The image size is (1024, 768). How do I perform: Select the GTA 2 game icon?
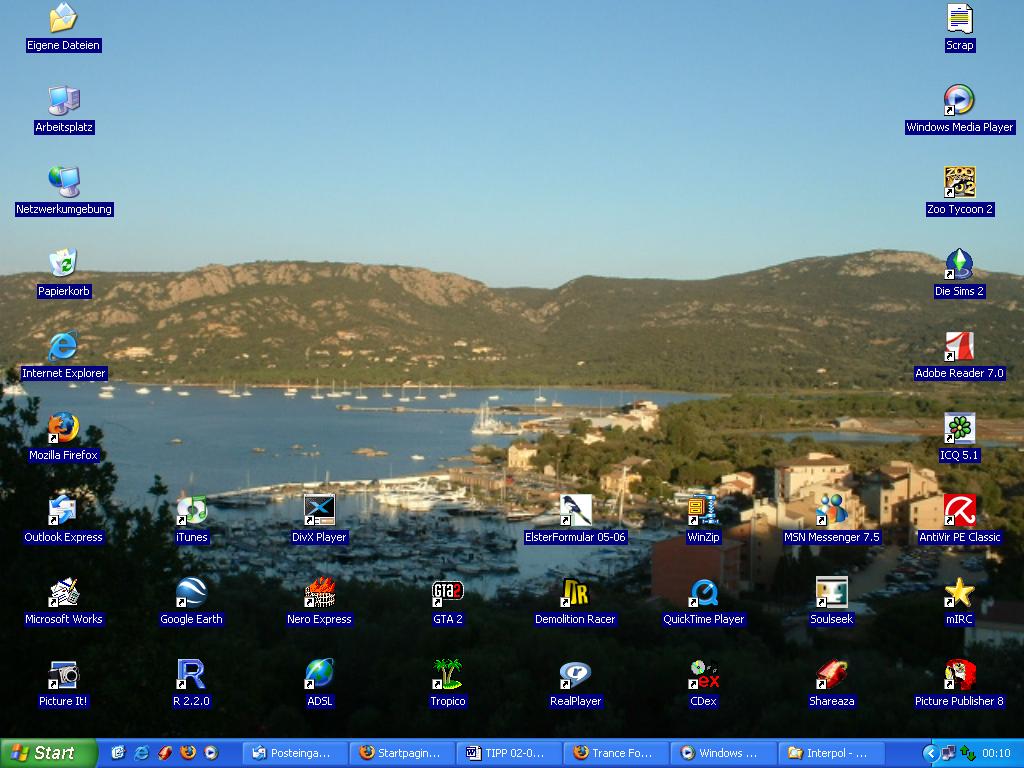coord(447,592)
